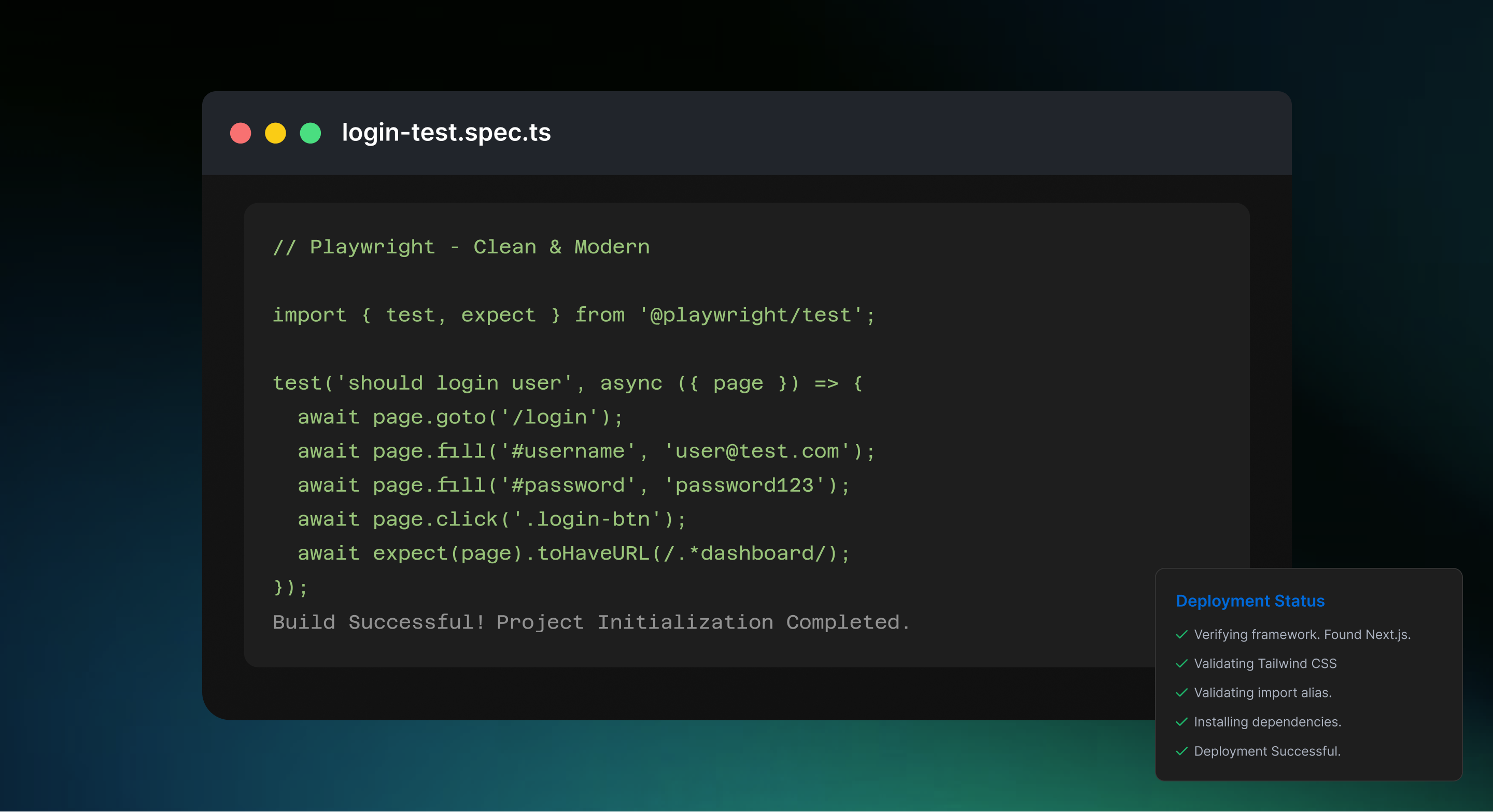Viewport: 1493px width, 812px height.
Task: Click the green maximize dot
Action: (310, 133)
